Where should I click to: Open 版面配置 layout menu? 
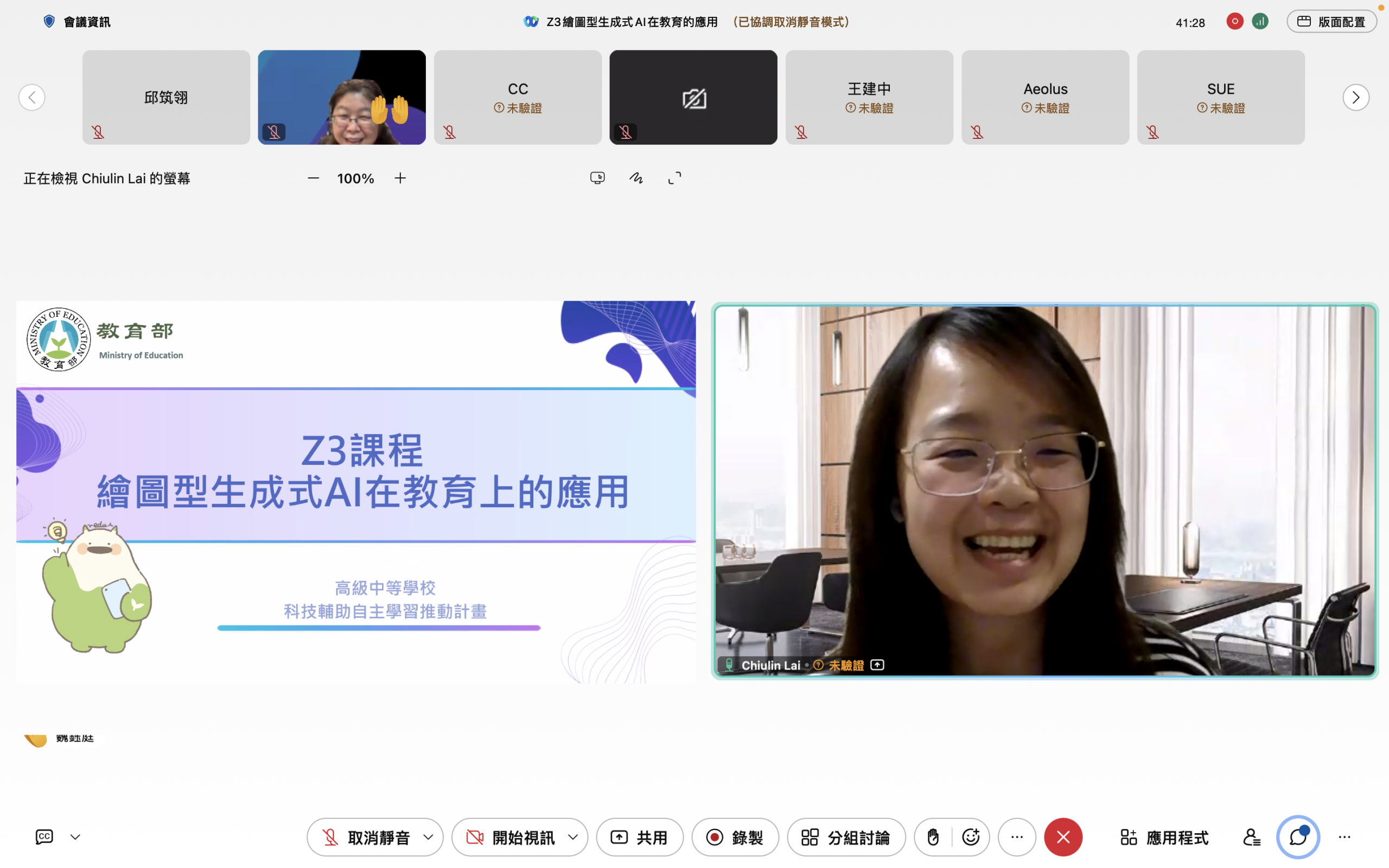pyautogui.click(x=1331, y=22)
